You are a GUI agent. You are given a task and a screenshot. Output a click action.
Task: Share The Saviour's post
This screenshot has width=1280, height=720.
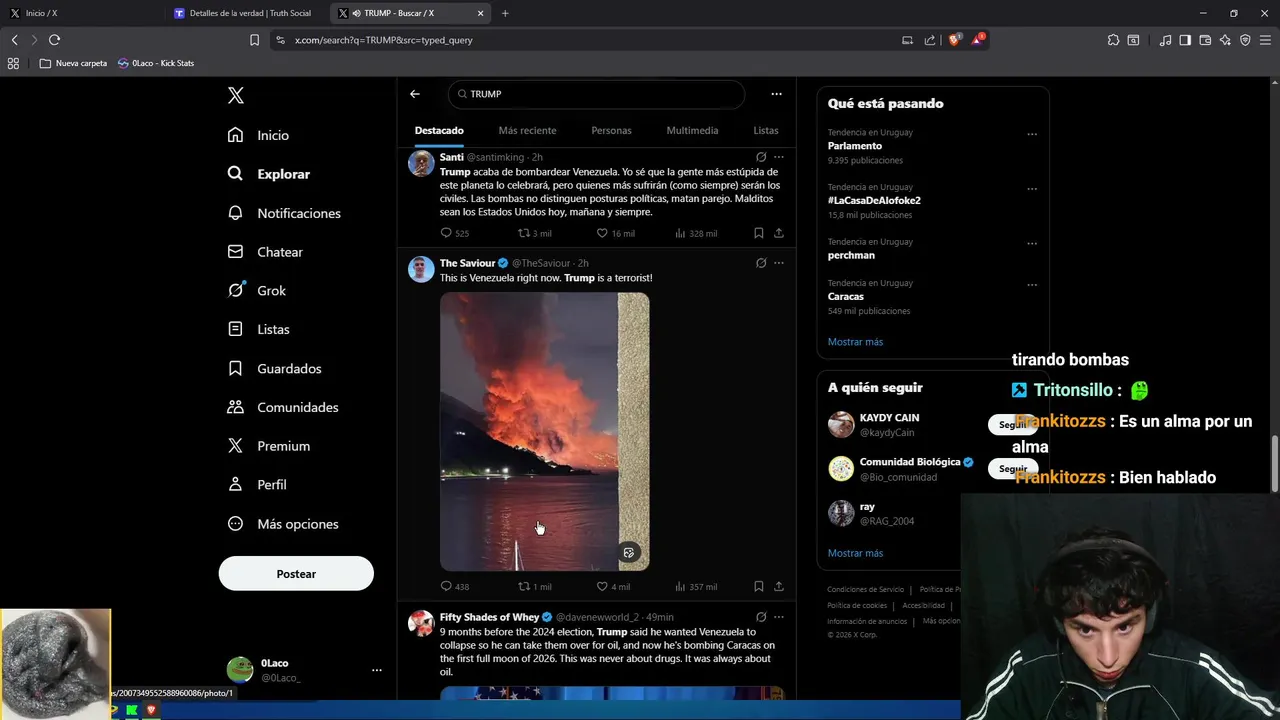tap(779, 587)
